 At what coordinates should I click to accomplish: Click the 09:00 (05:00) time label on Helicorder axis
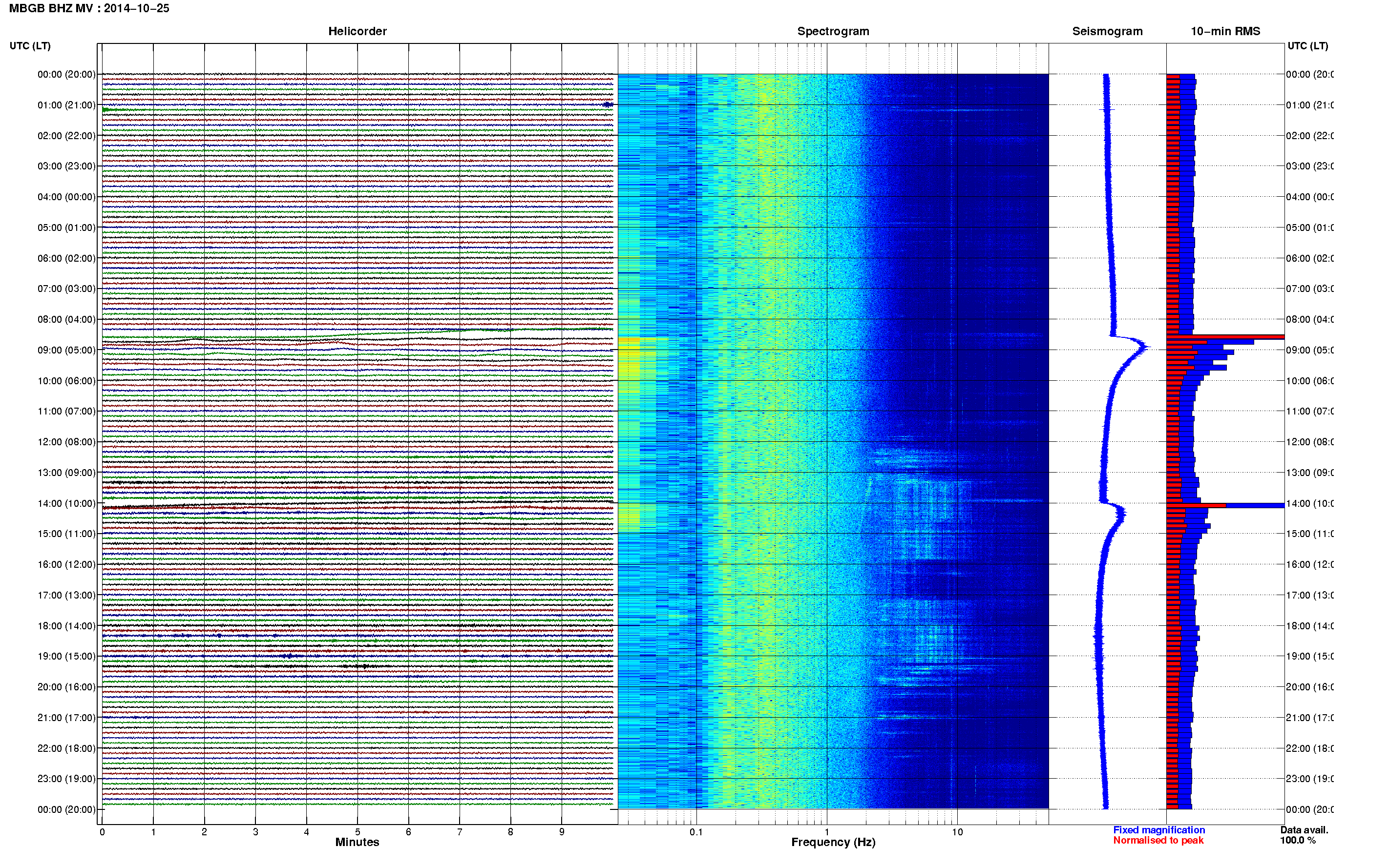click(66, 350)
